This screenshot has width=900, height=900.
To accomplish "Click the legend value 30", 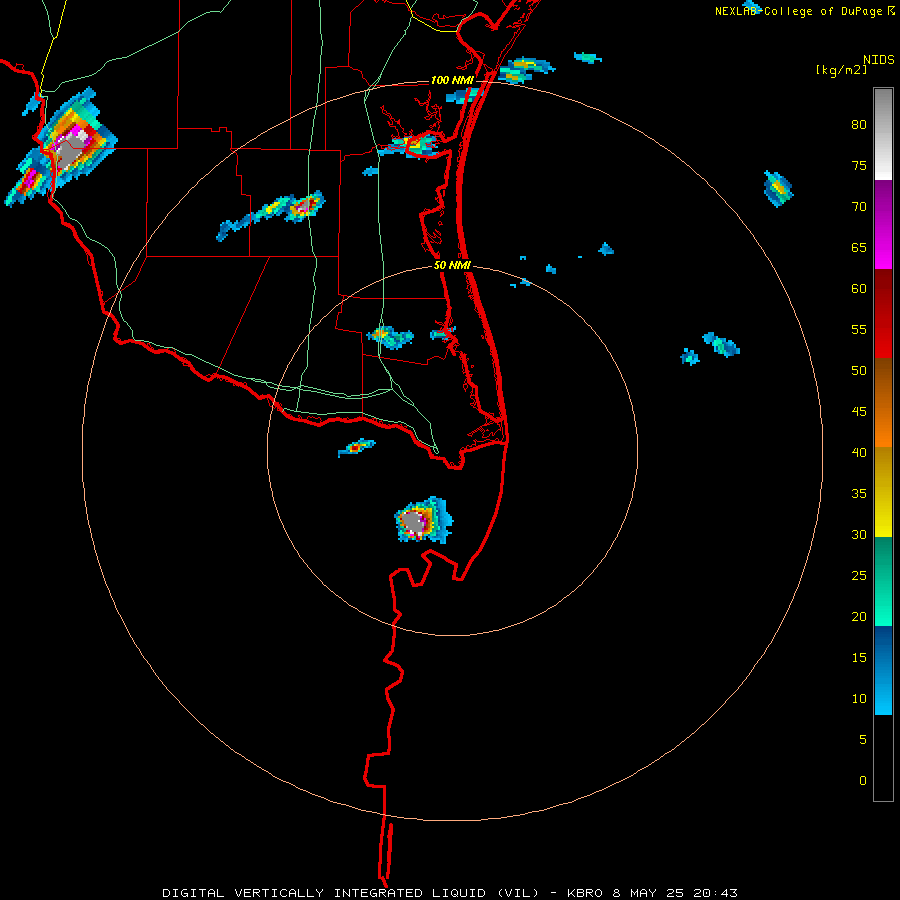I will pyautogui.click(x=859, y=534).
